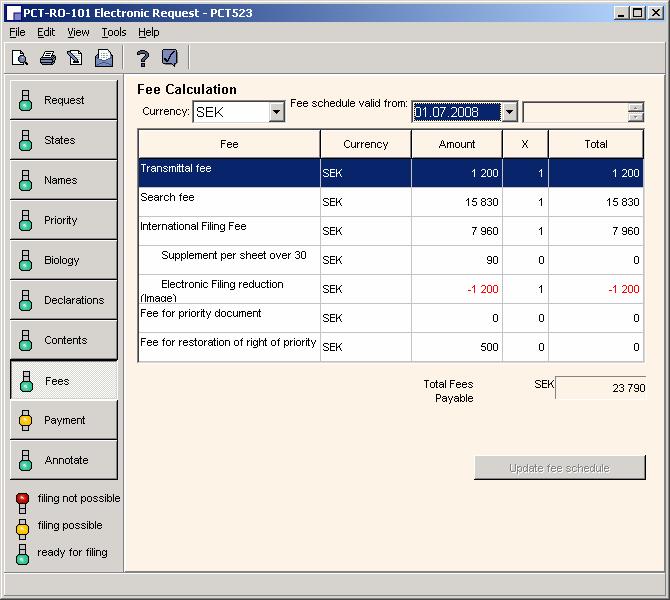Switch to the Priority section
This screenshot has height=600, width=670.
[64, 220]
